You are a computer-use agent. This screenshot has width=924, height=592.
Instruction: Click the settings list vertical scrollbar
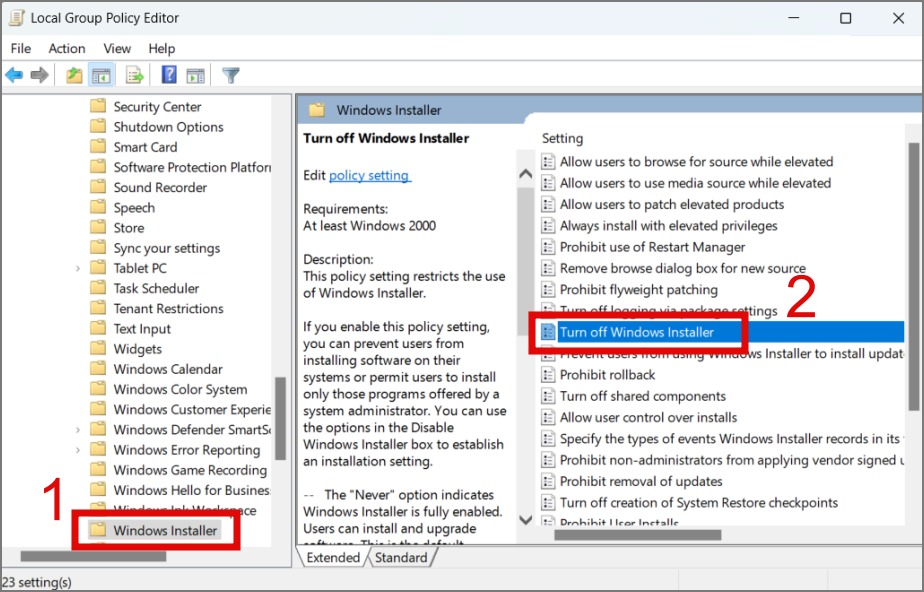click(913, 276)
